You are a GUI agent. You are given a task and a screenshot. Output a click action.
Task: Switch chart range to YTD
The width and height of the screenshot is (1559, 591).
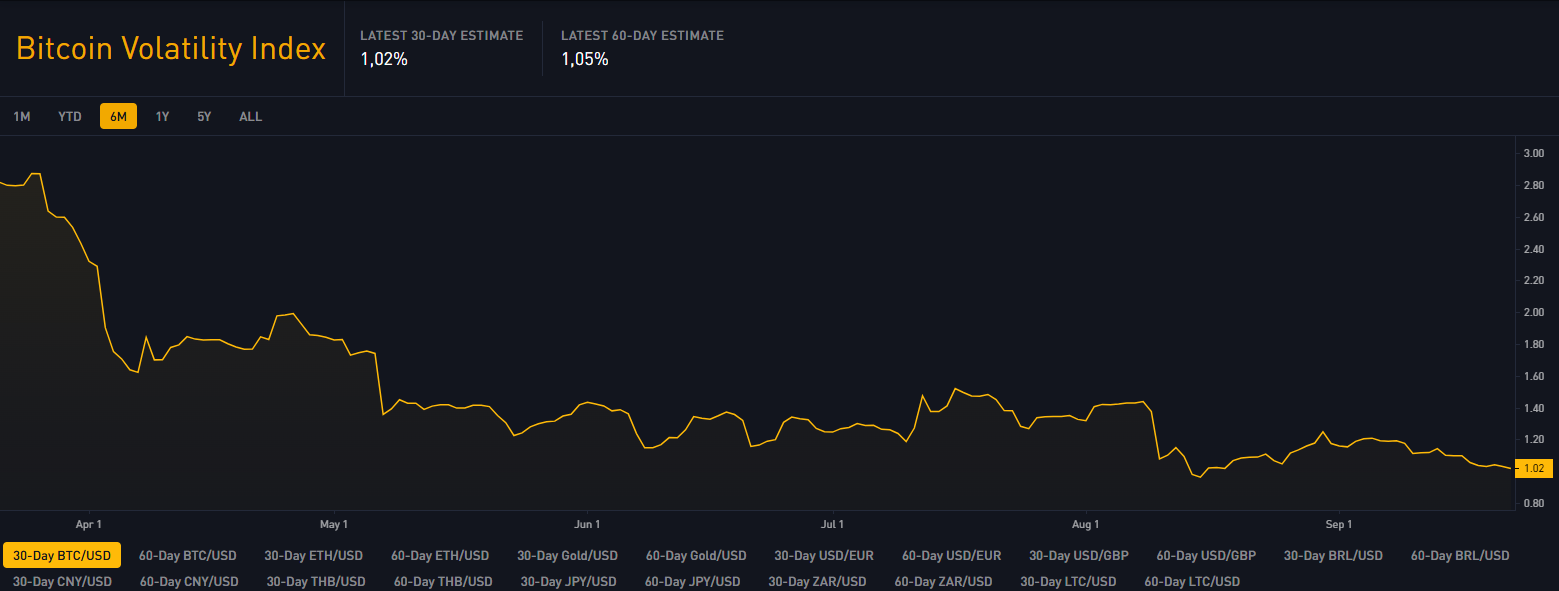[70, 117]
